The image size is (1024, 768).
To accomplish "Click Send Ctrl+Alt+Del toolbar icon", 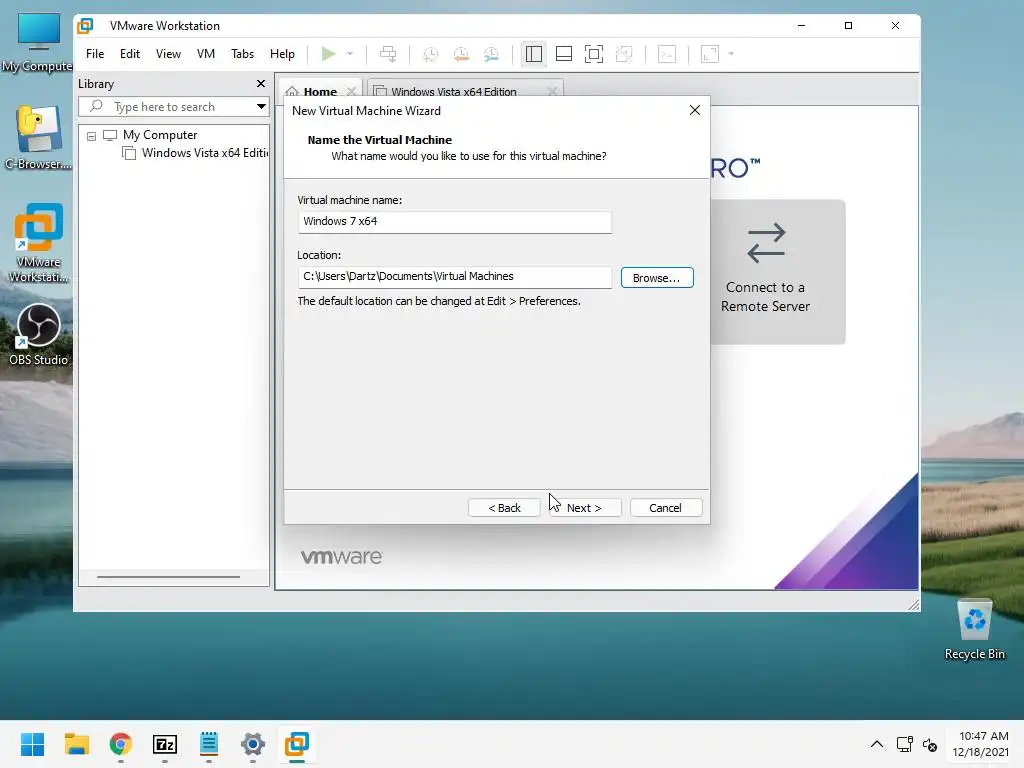I will click(388, 54).
